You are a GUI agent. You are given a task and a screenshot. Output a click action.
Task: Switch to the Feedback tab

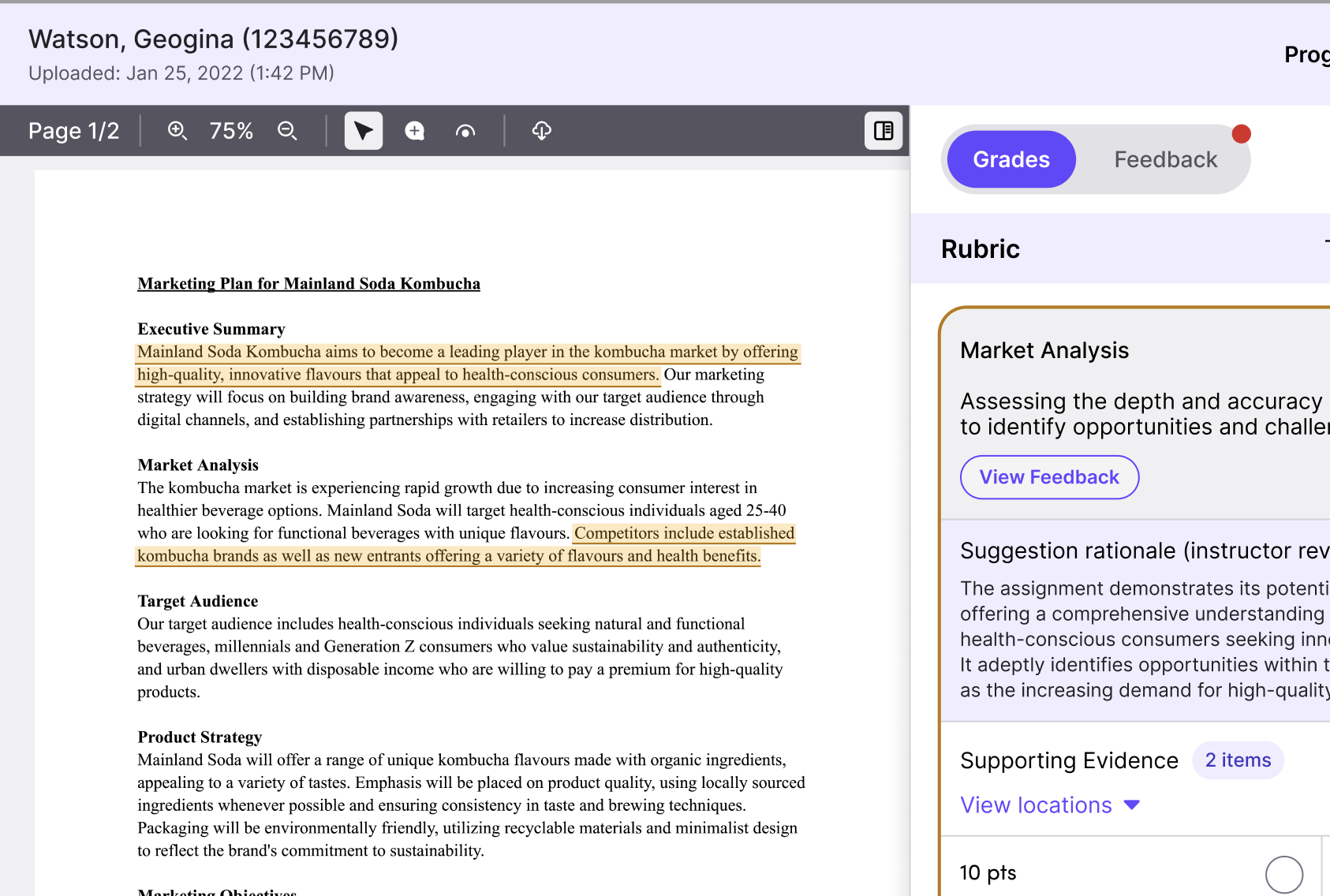[1165, 159]
